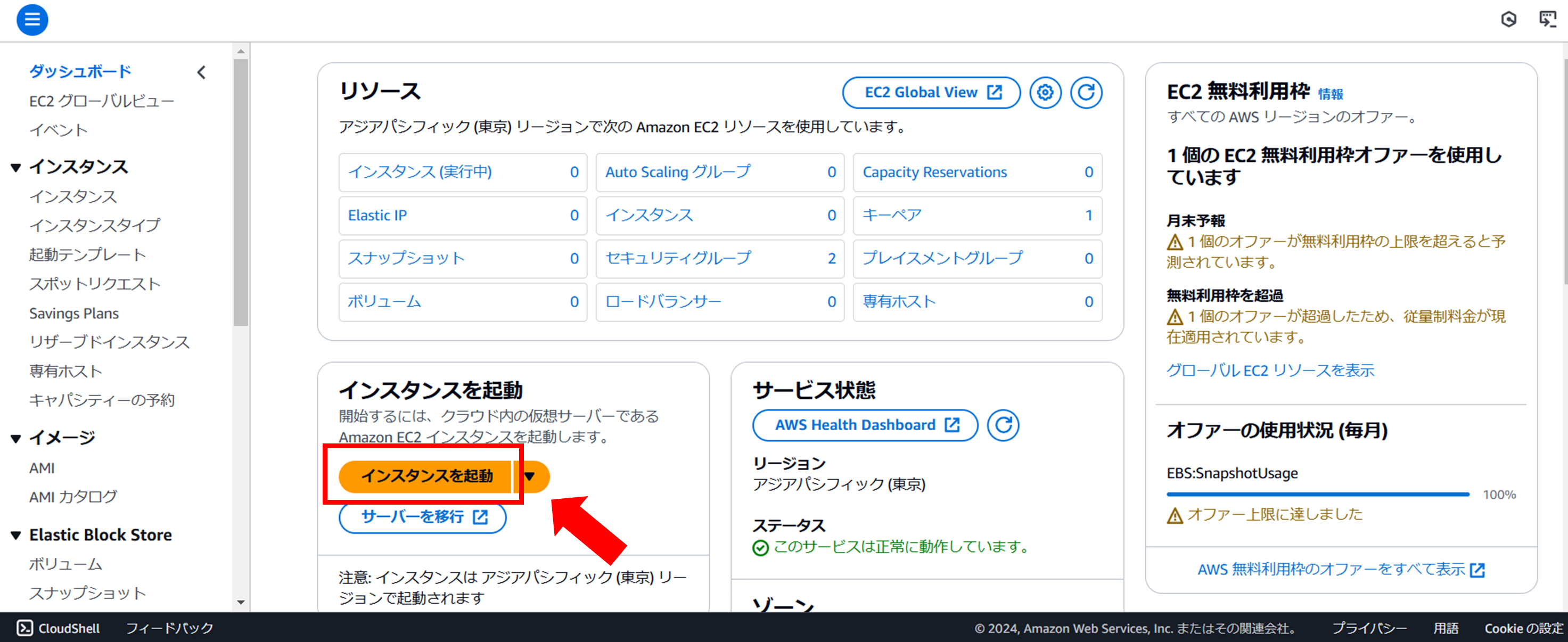
Task: Select AMI カタログ in the sidebar
Action: 73,497
